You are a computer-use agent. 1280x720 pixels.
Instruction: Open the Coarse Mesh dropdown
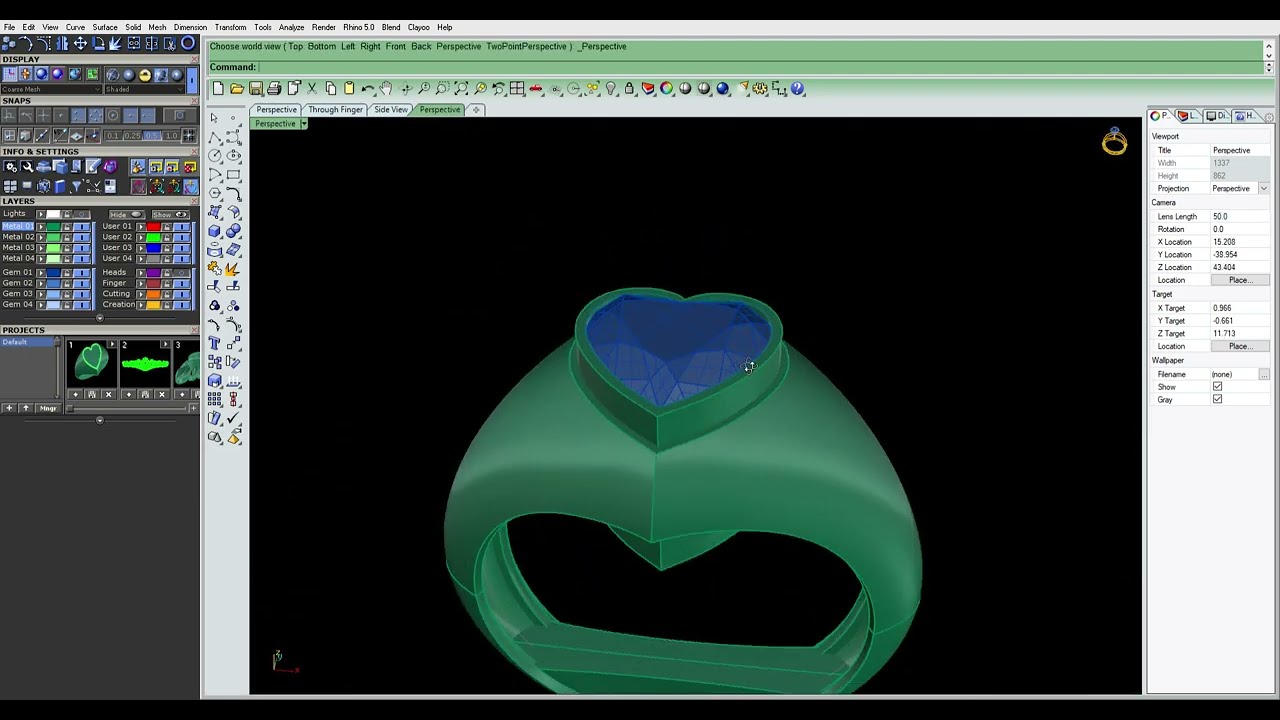[x=52, y=89]
